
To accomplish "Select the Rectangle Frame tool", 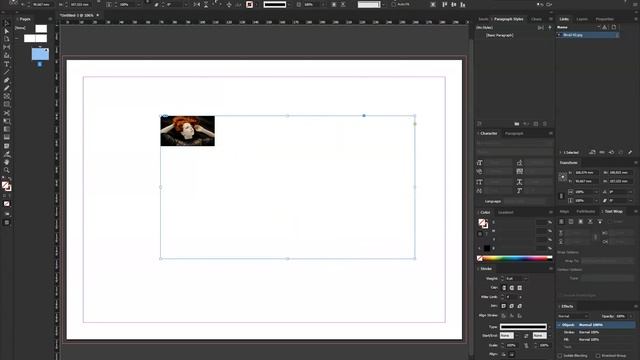I will pyautogui.click(x=7, y=97).
